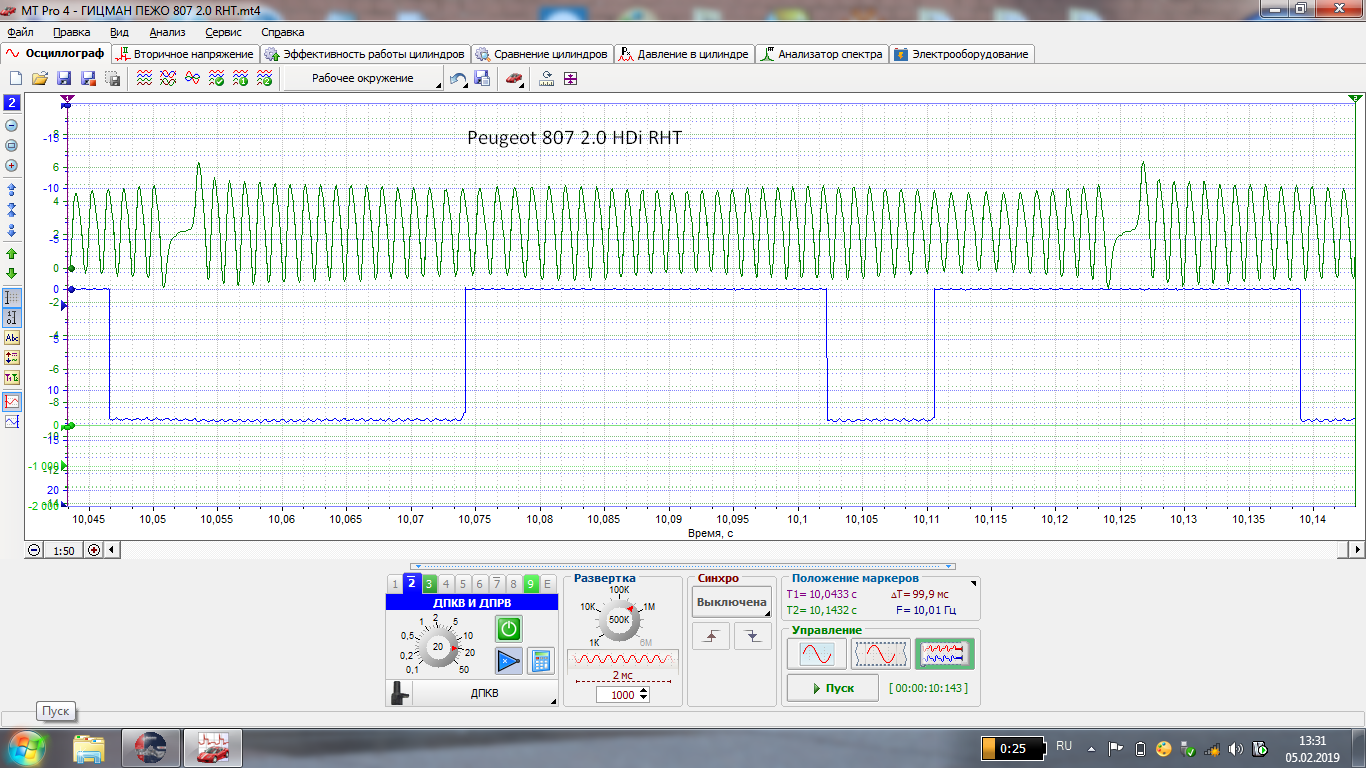Switch to Сравнение цилиндров tab
This screenshot has height=768, width=1366.
coord(541,54)
